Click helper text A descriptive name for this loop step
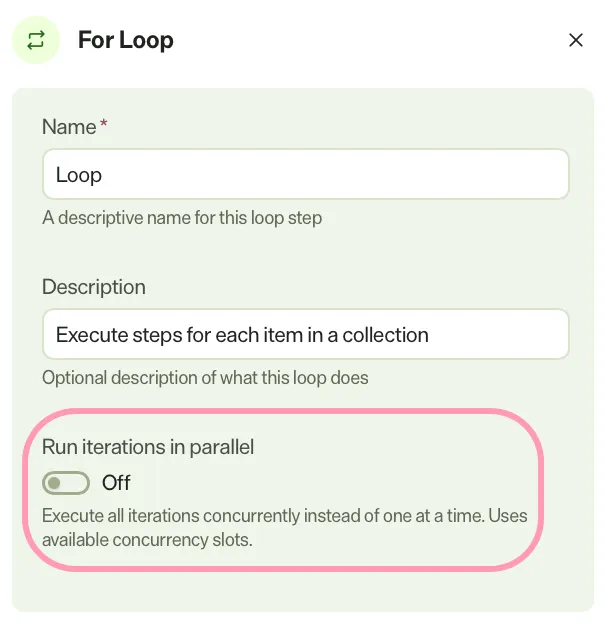The width and height of the screenshot is (606, 634). click(x=182, y=218)
